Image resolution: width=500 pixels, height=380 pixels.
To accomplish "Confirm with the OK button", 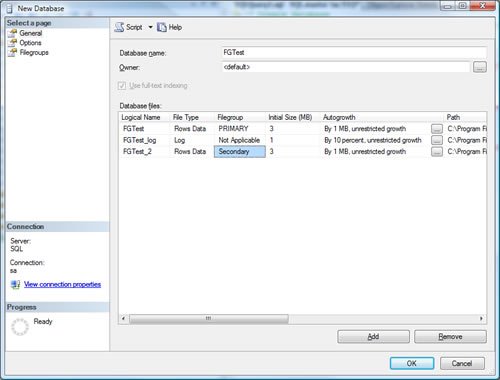I will tap(412, 363).
